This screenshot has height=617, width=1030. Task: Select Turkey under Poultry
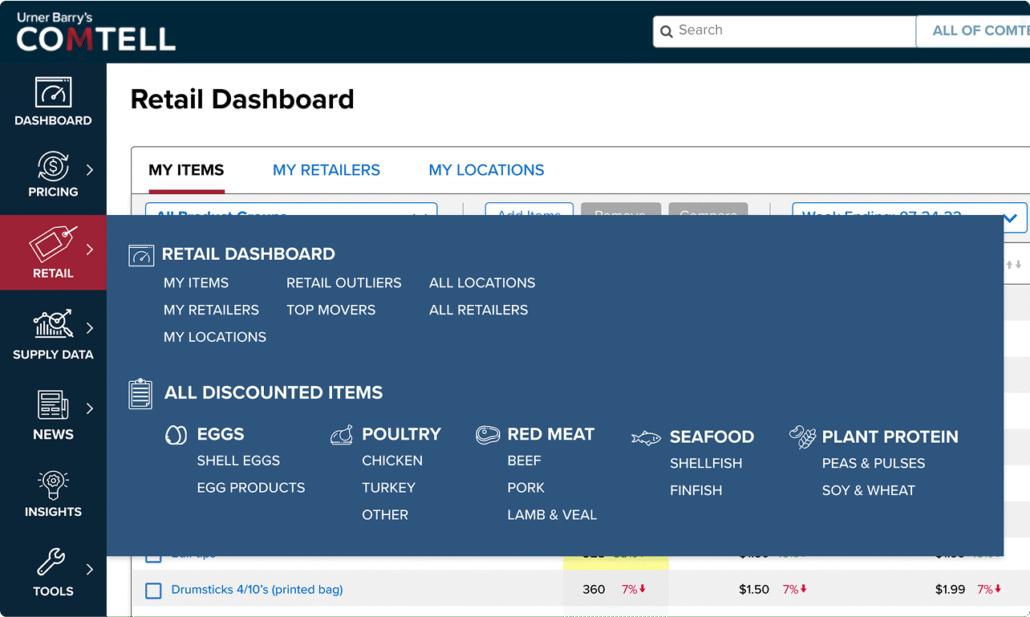[388, 488]
